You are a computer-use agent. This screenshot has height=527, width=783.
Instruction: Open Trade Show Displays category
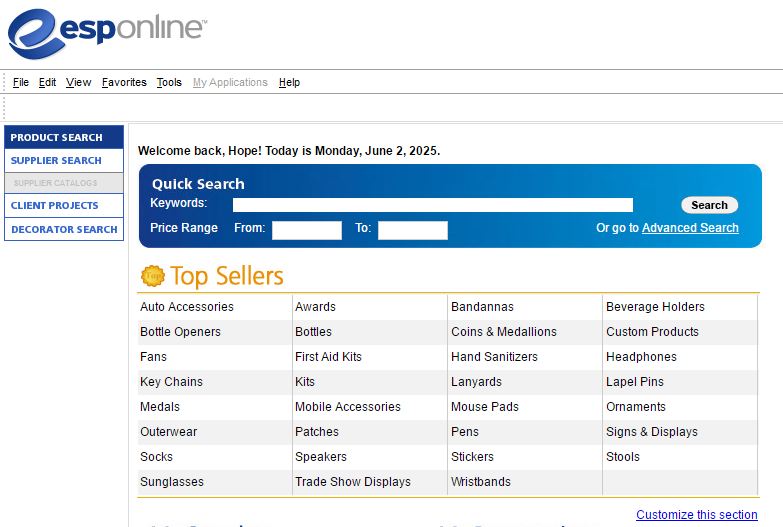point(353,482)
